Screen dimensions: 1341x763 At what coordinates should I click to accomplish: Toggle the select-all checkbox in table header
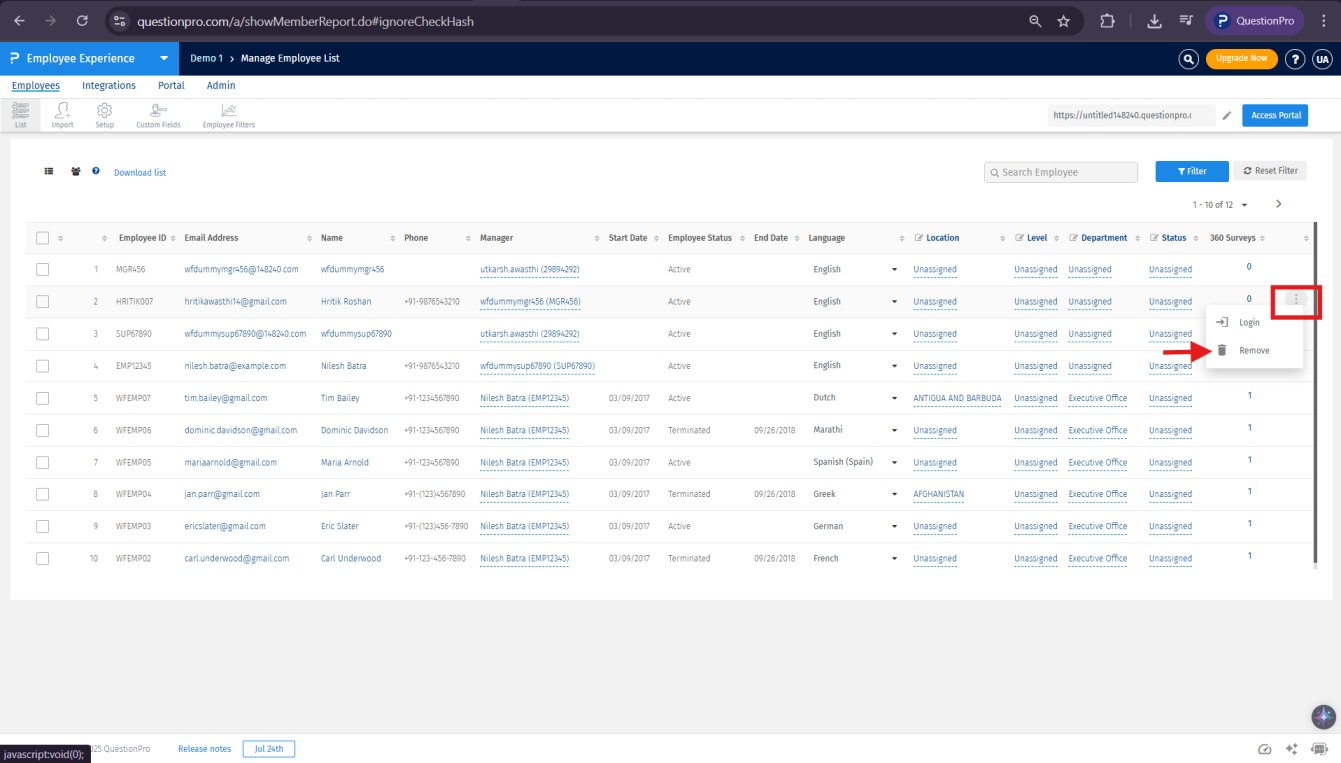coord(42,238)
